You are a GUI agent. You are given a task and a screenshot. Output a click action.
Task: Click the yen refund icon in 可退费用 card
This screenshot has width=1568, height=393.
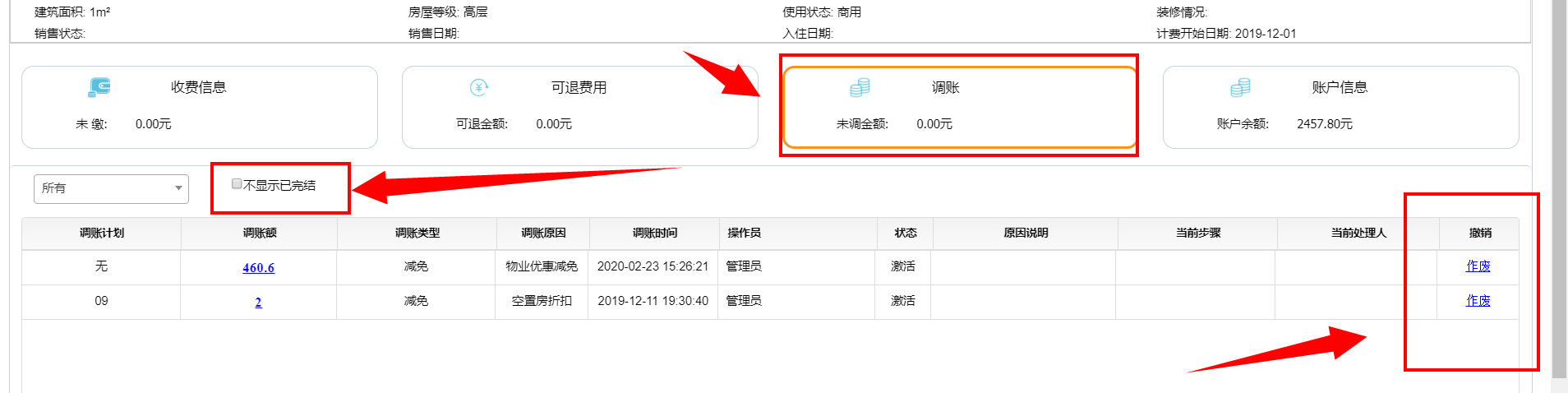click(x=479, y=87)
